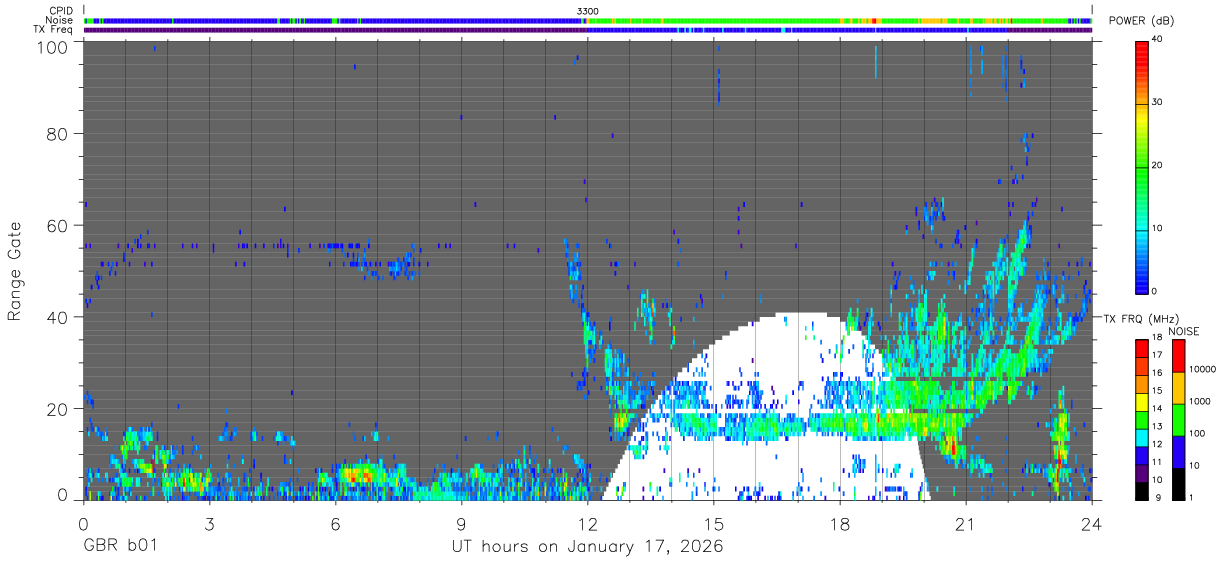Click the x-axis tick label '12'
This screenshot has height=567, width=1228.
[588, 524]
